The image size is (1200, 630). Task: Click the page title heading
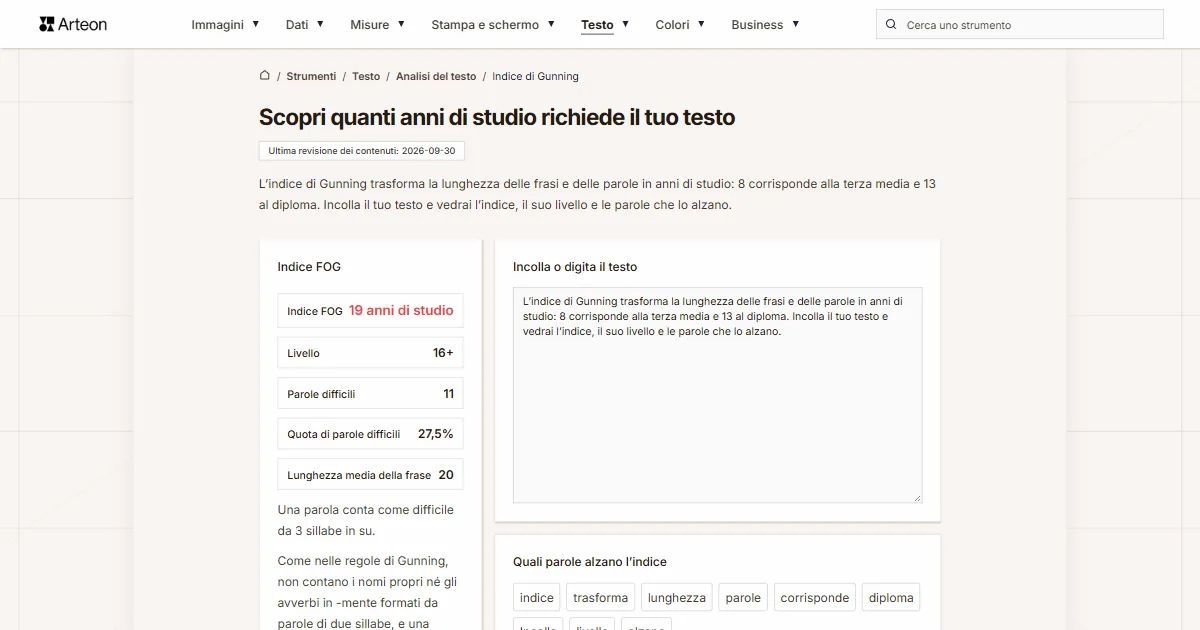(497, 117)
